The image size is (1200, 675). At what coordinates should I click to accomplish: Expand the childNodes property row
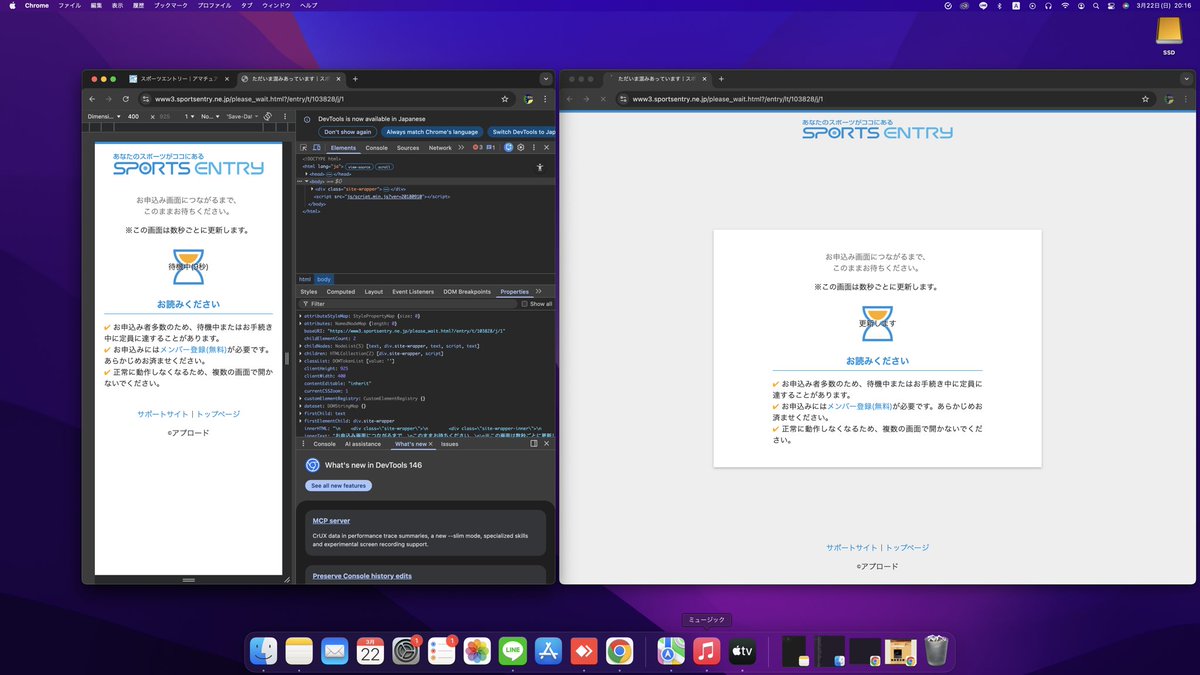coord(302,346)
